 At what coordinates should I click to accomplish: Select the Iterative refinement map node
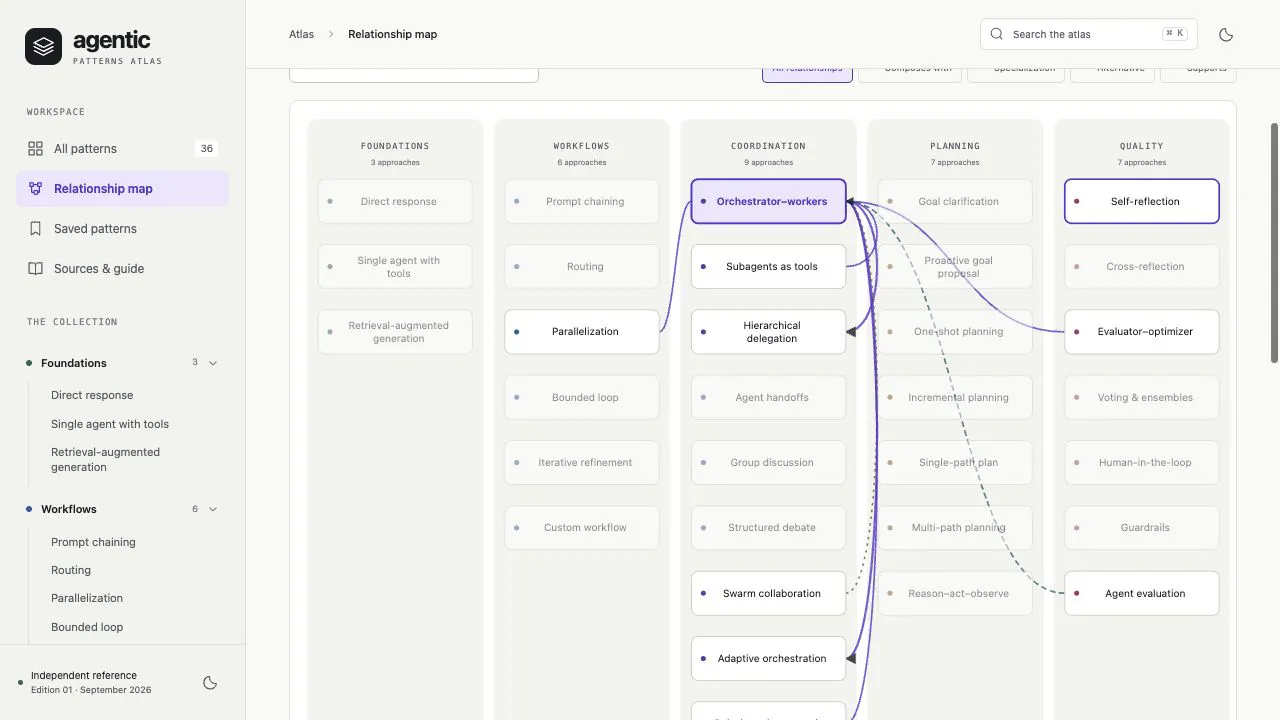coord(582,463)
